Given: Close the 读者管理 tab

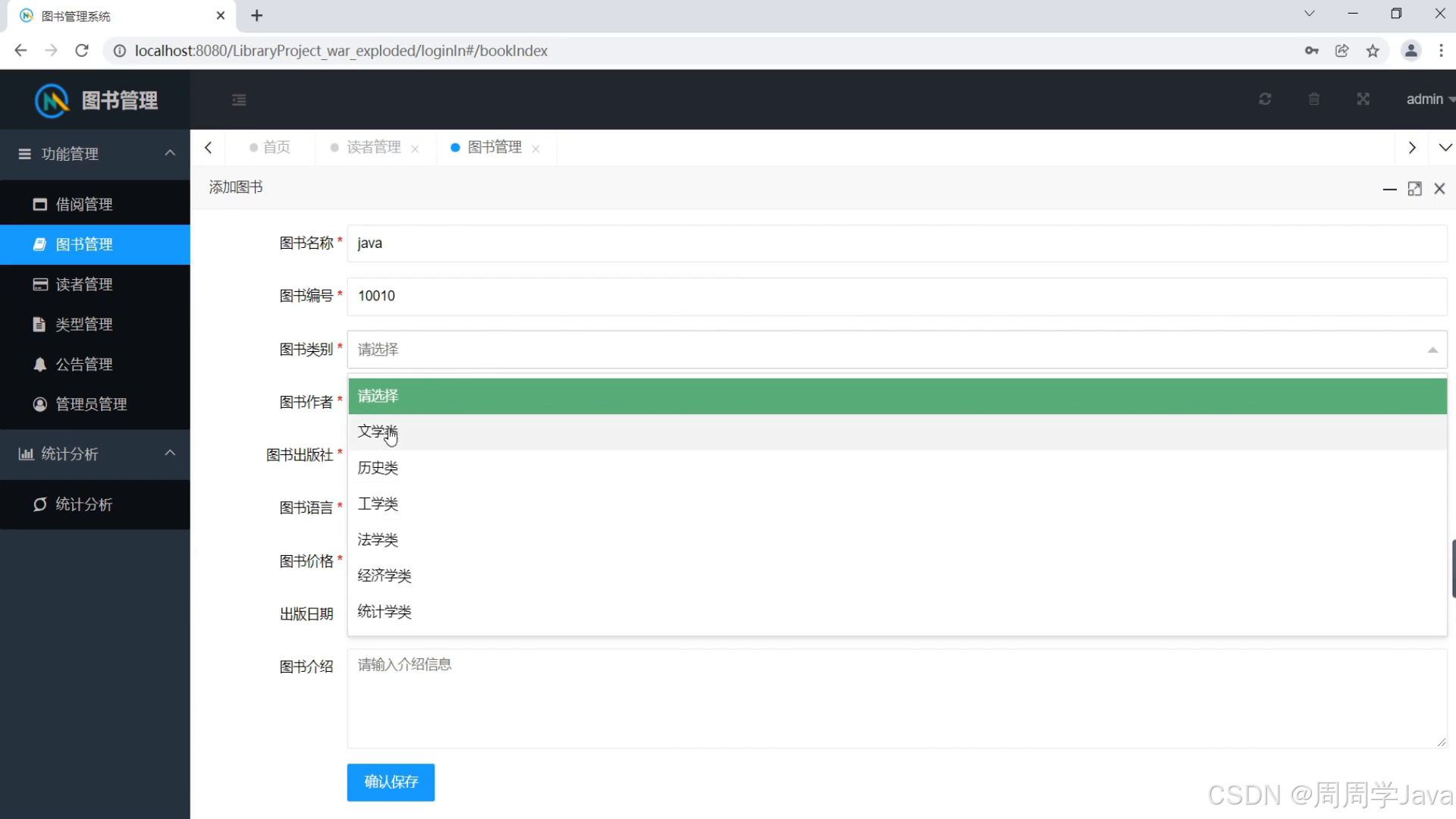Looking at the screenshot, I should (415, 149).
